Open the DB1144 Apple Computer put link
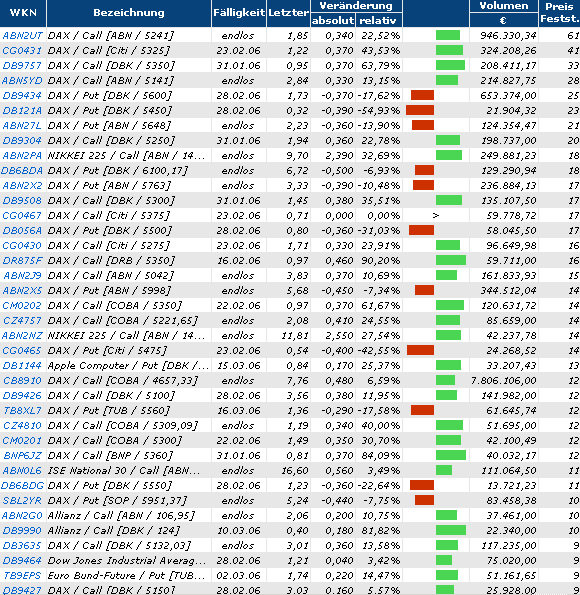 click(22, 365)
